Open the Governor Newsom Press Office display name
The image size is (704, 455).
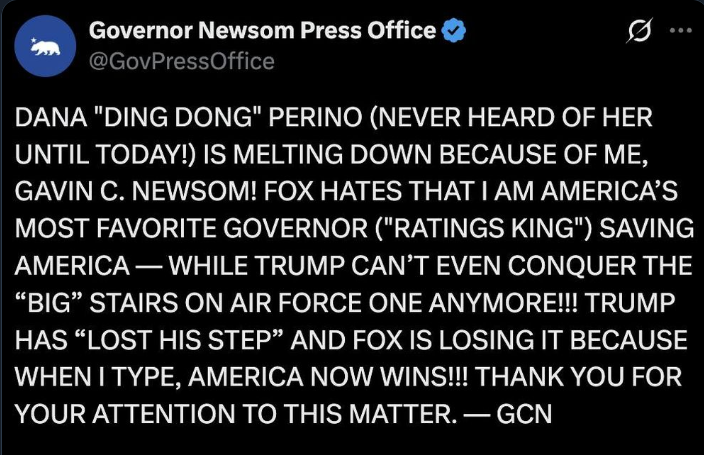click(262, 31)
